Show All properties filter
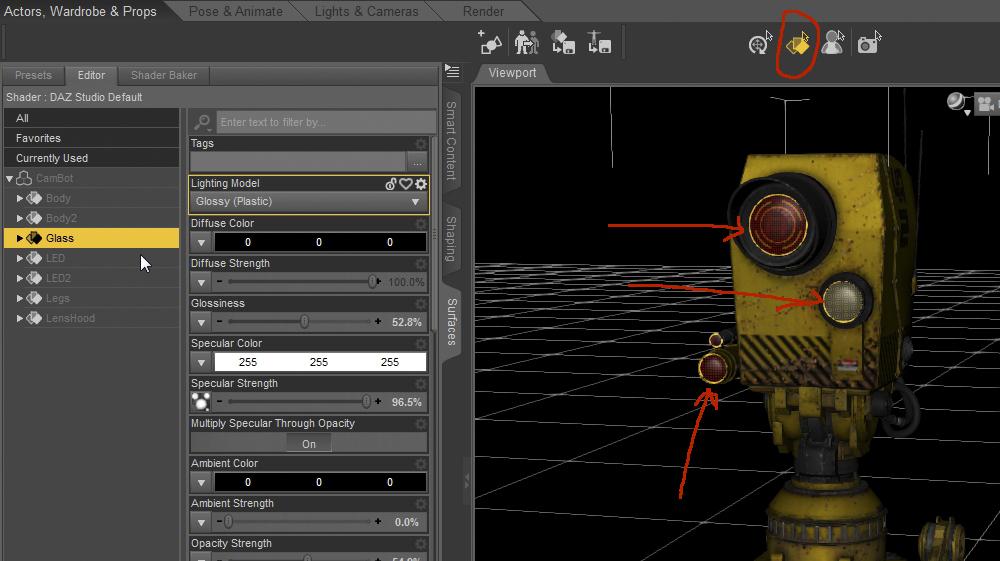Screen dimensions: 1000x561 (92, 118)
